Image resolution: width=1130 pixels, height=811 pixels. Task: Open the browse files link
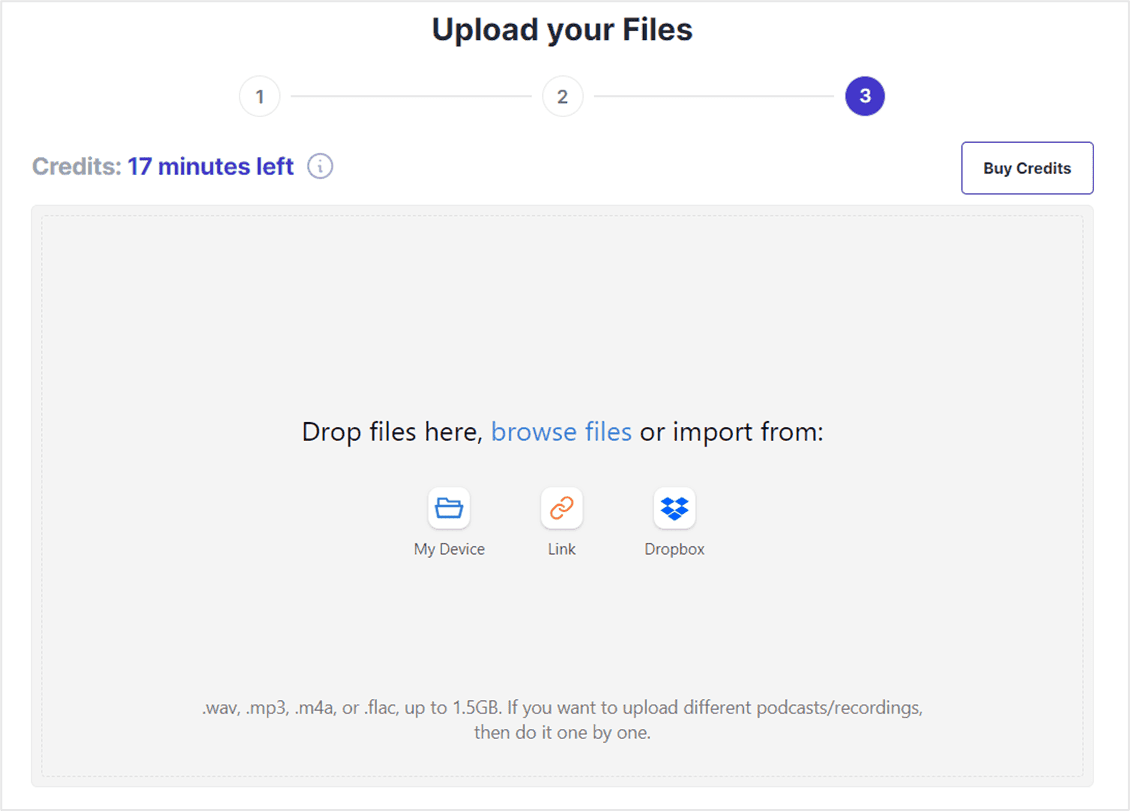(x=561, y=431)
